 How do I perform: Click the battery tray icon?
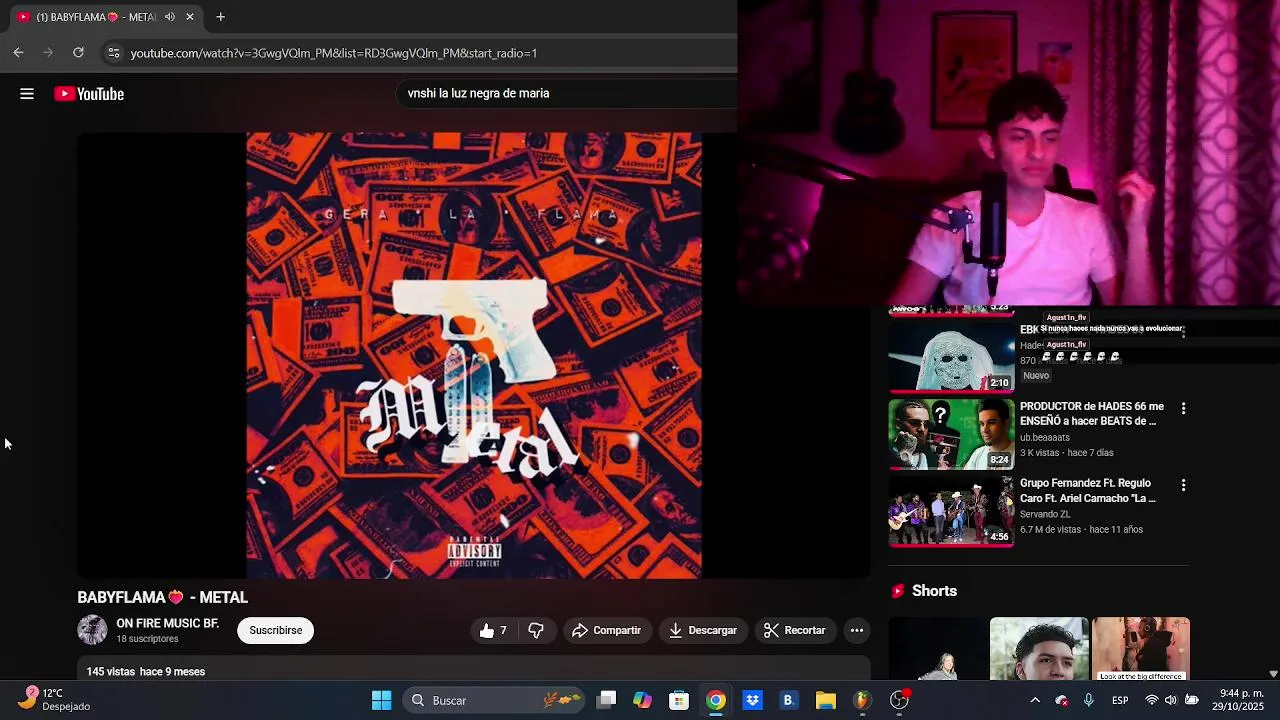(x=1192, y=700)
